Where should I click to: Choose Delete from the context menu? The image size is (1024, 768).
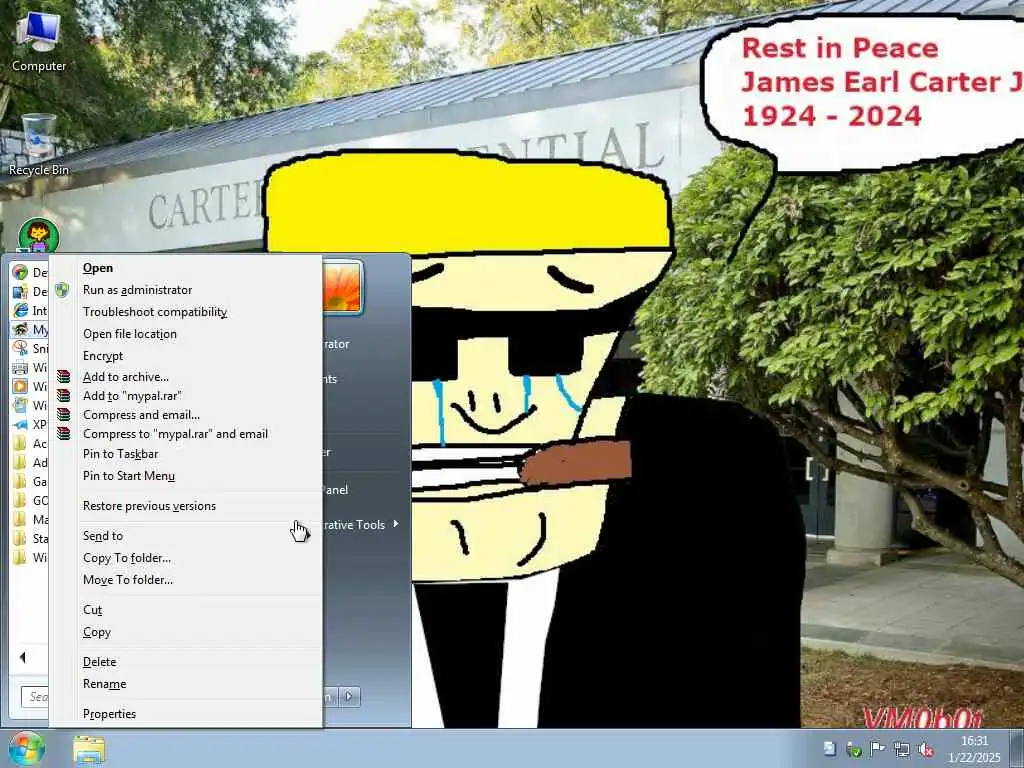point(185,662)
